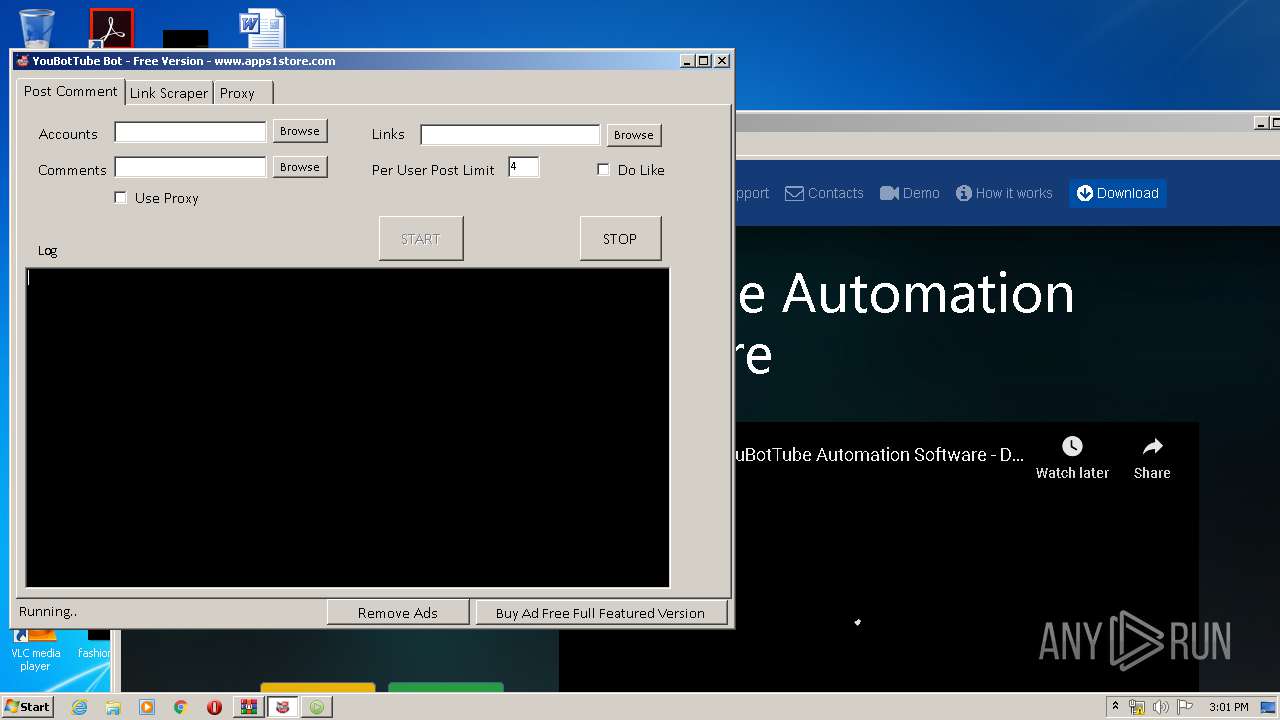This screenshot has height=720, width=1280.
Task: Click the video title text in browser
Action: [878, 454]
